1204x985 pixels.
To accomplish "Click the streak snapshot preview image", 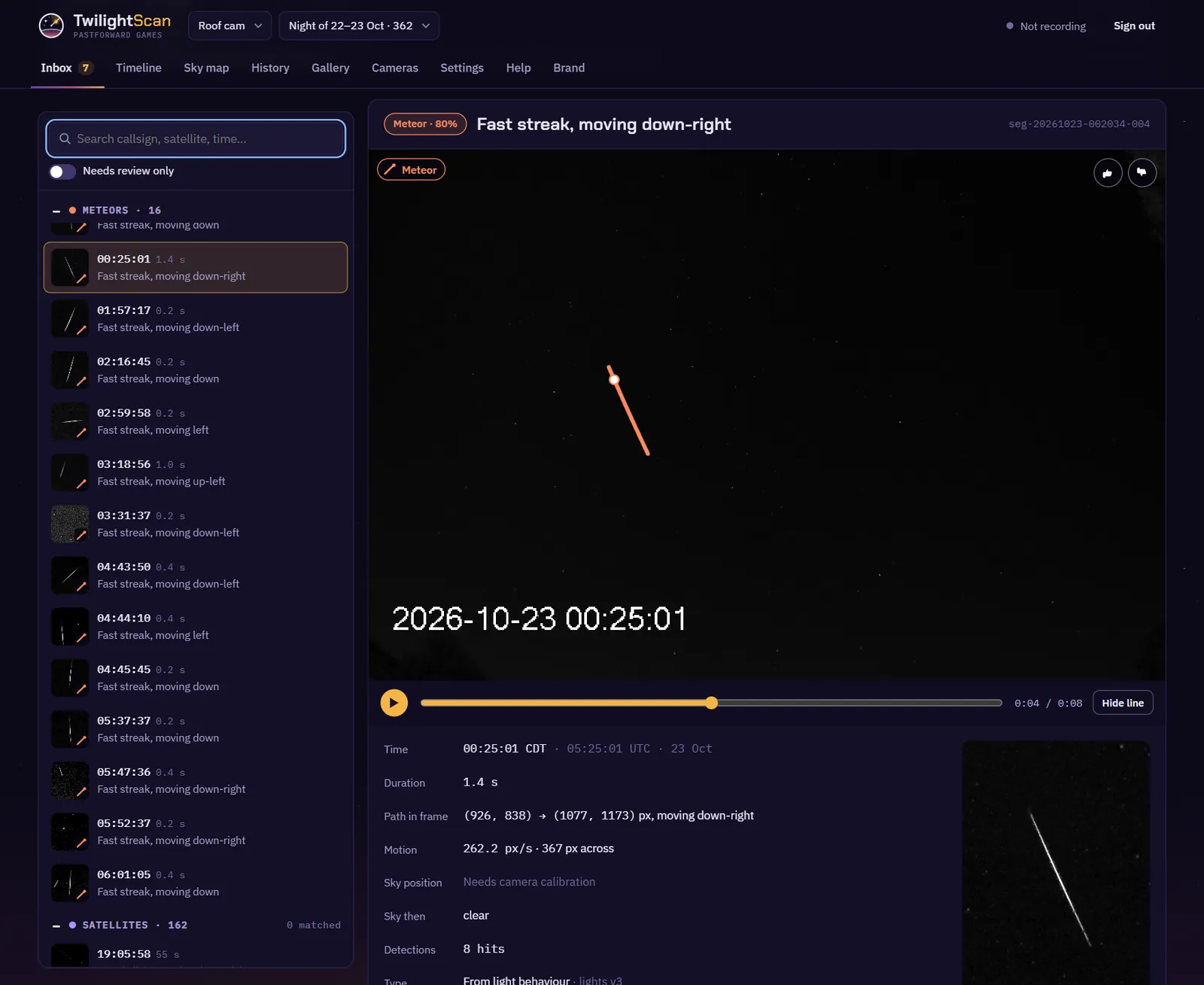I will [1056, 862].
